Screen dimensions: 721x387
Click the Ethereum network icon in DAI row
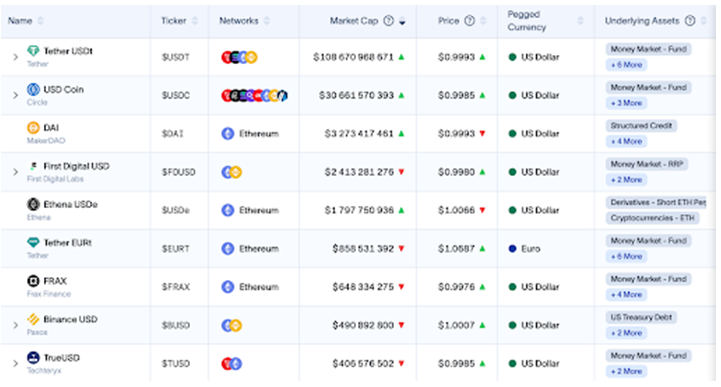[x=228, y=134]
